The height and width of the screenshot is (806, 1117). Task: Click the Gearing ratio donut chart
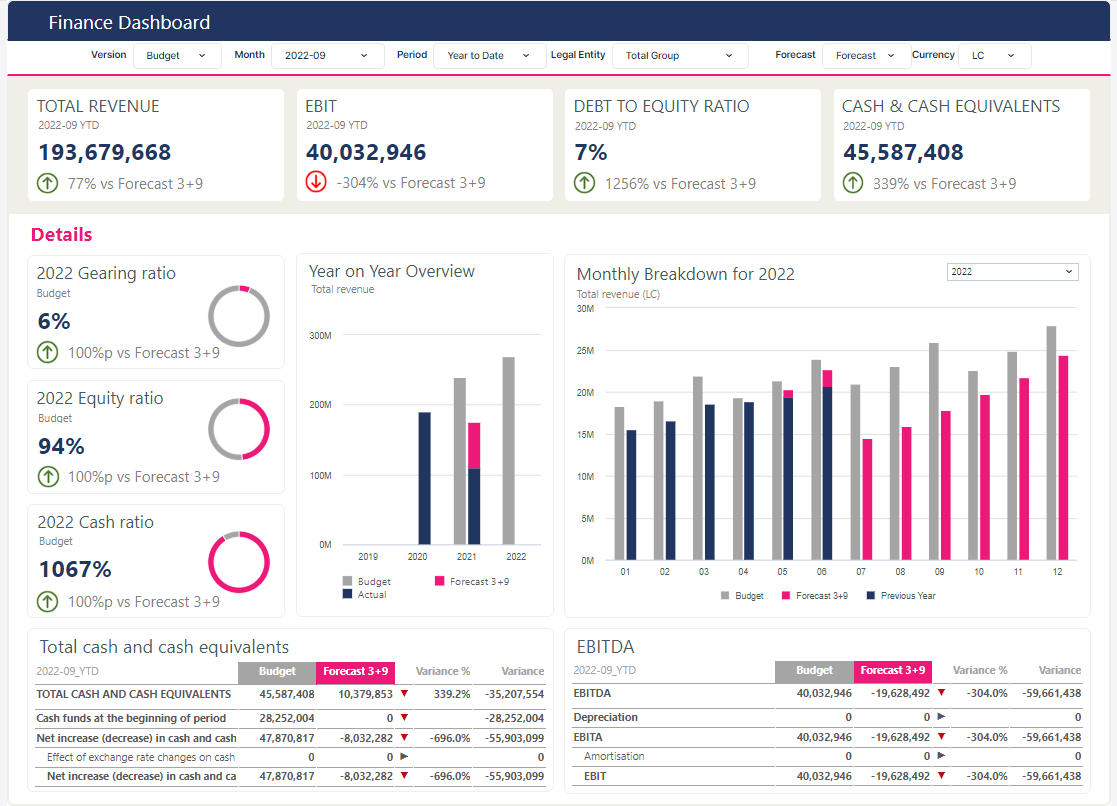239,316
